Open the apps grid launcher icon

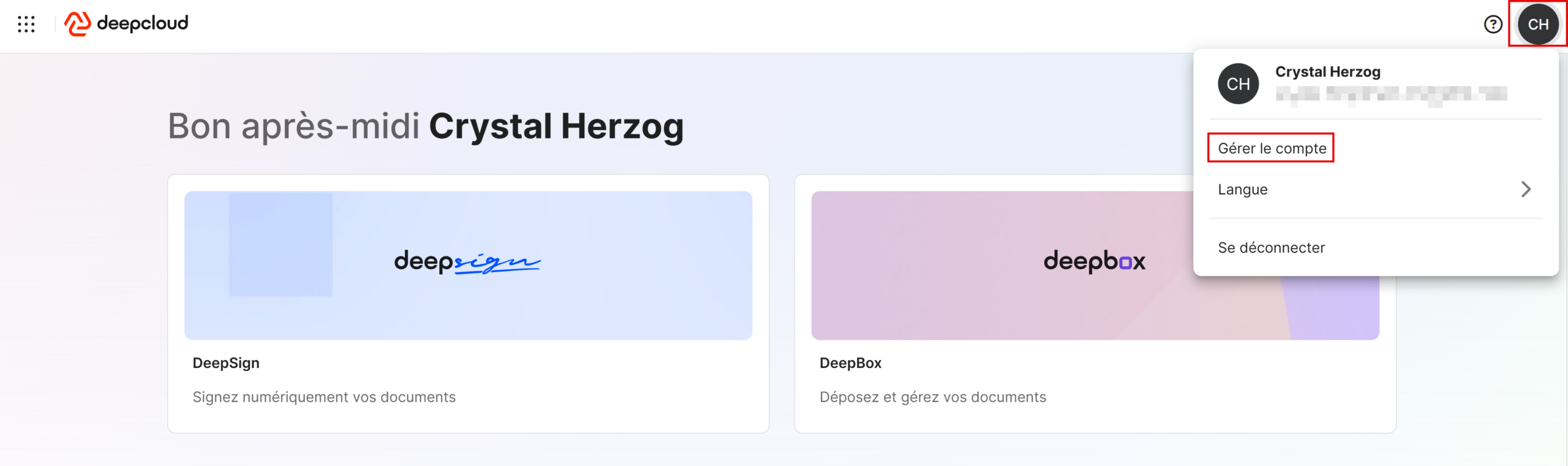[x=26, y=24]
